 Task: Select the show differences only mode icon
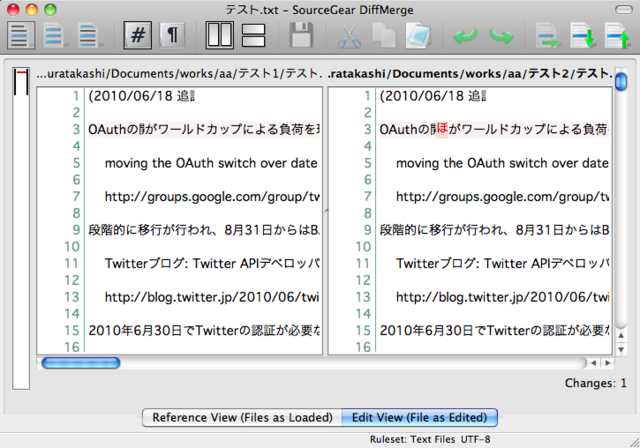[54, 35]
